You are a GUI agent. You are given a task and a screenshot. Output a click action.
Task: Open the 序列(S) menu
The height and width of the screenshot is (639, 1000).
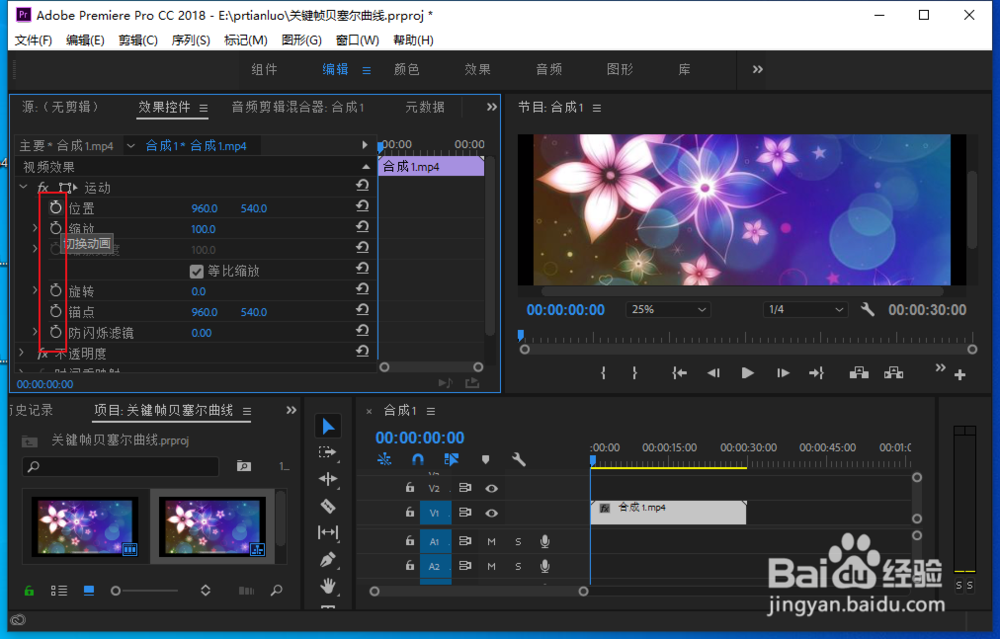tap(191, 40)
